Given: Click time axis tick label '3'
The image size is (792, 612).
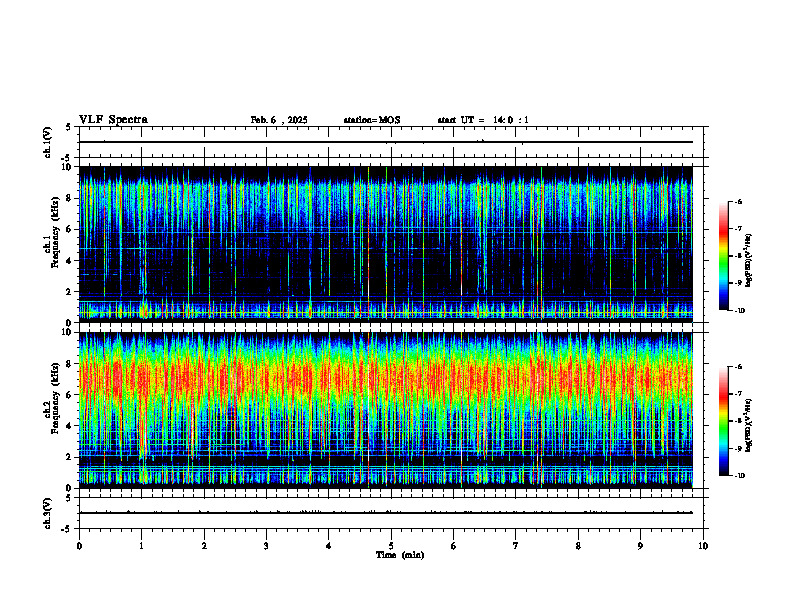Looking at the screenshot, I should 266,546.
